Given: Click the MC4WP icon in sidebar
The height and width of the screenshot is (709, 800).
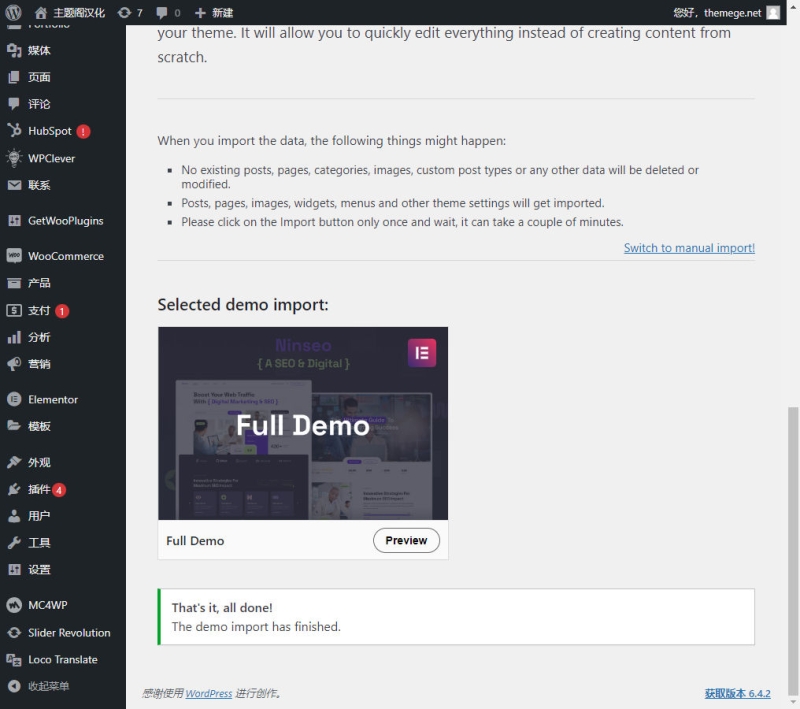Looking at the screenshot, I should (x=14, y=605).
